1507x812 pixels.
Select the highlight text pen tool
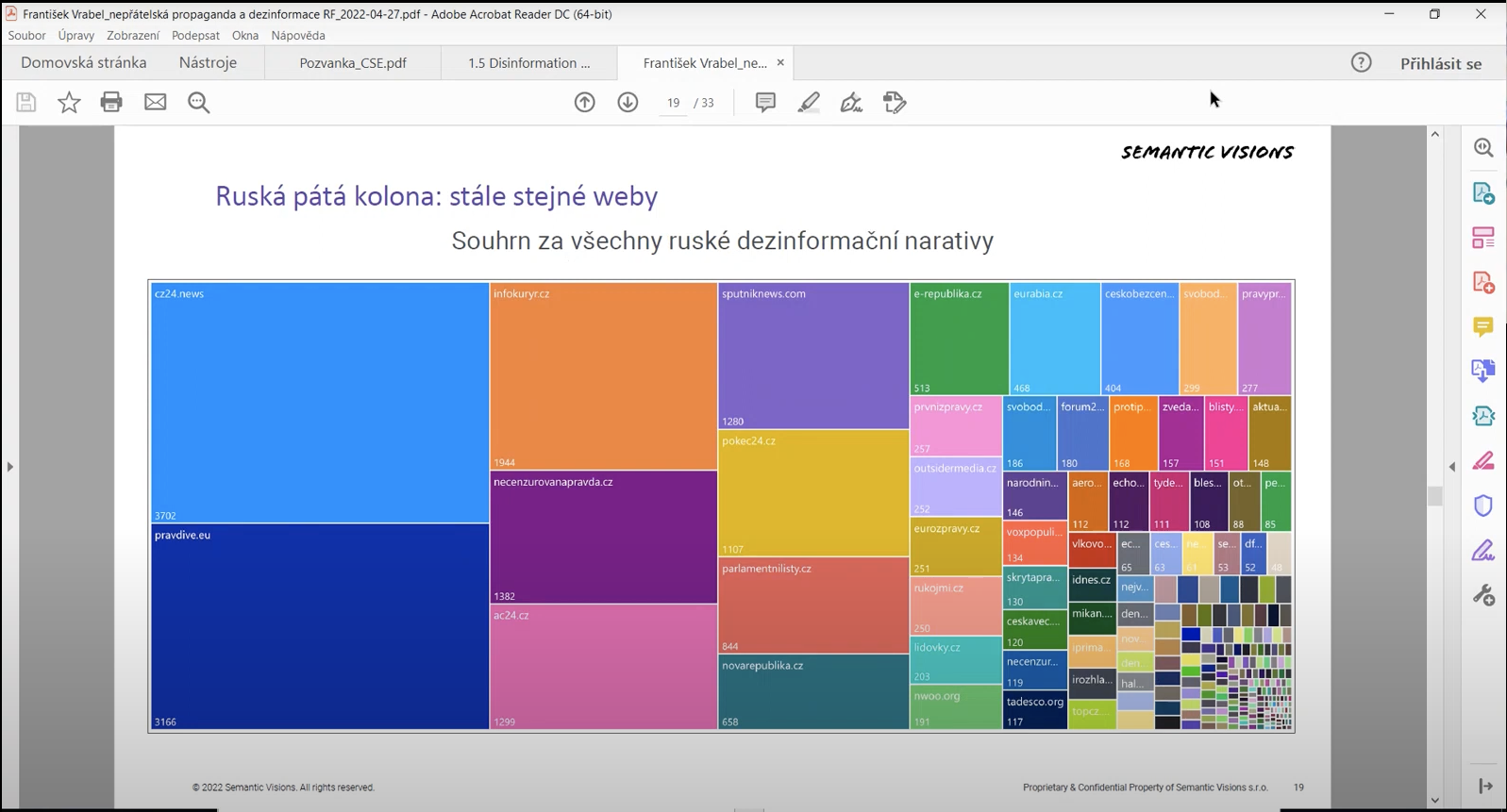(x=809, y=102)
